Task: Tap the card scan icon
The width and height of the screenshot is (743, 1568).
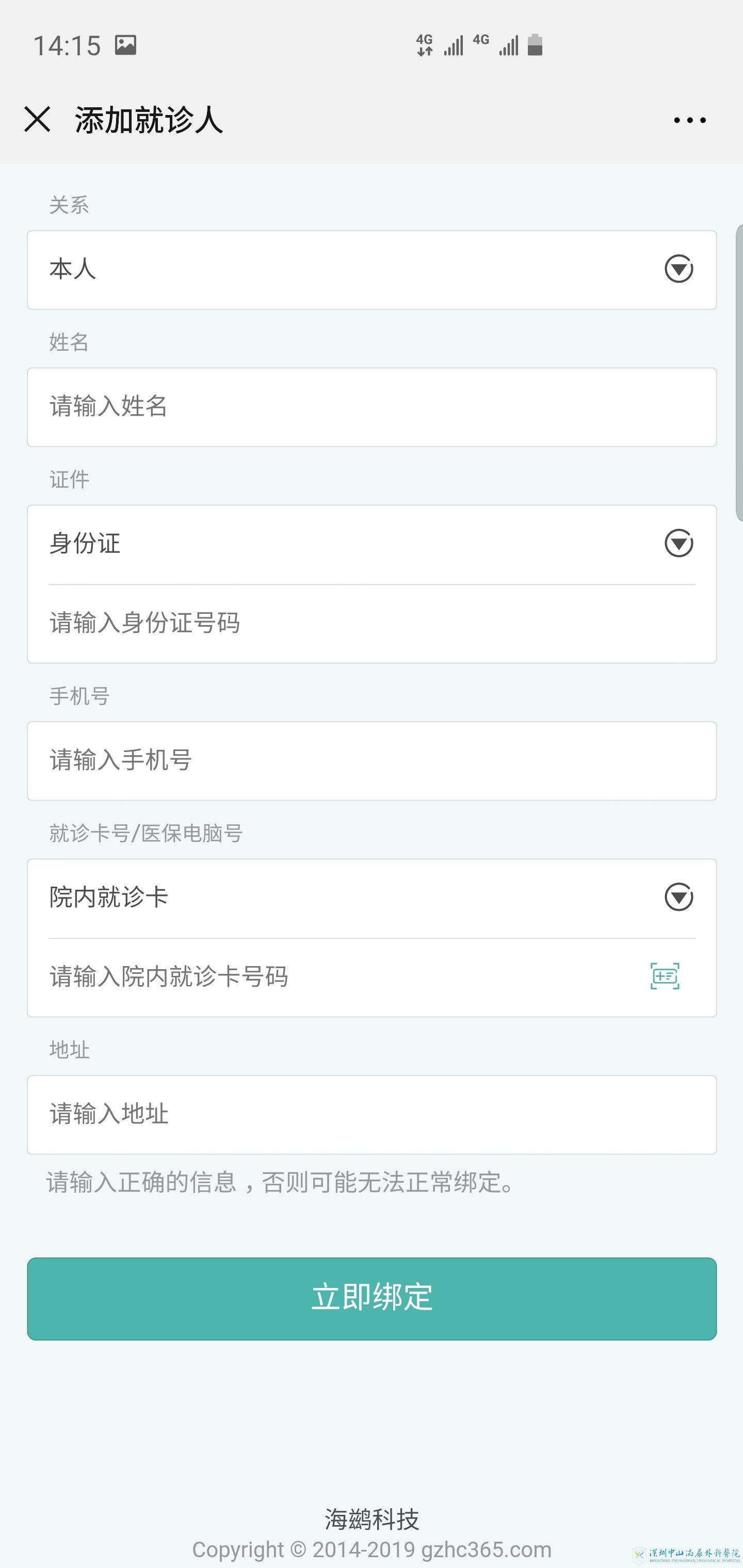Action: click(665, 976)
